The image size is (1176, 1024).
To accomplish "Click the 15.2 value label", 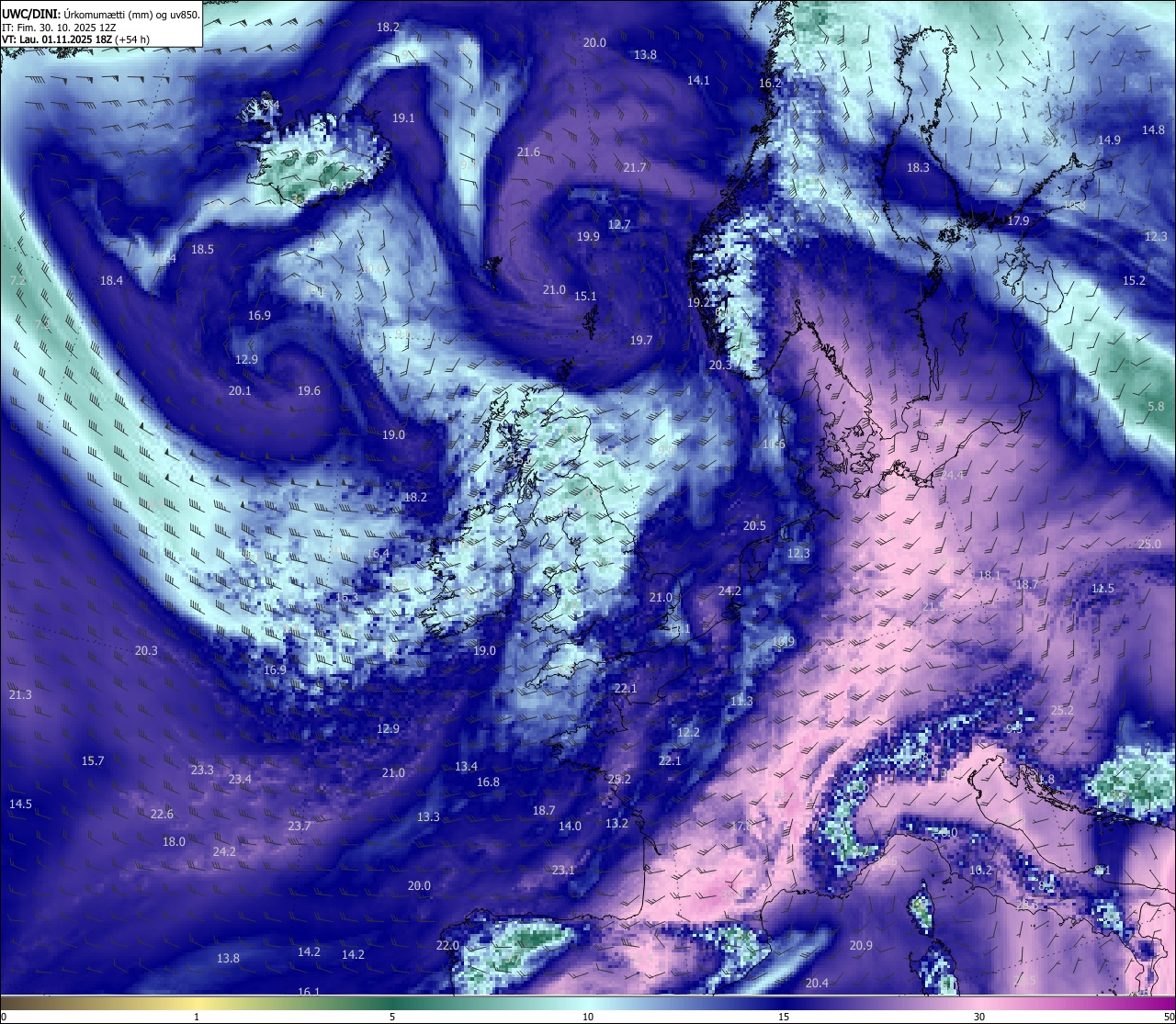I will coord(1134,281).
